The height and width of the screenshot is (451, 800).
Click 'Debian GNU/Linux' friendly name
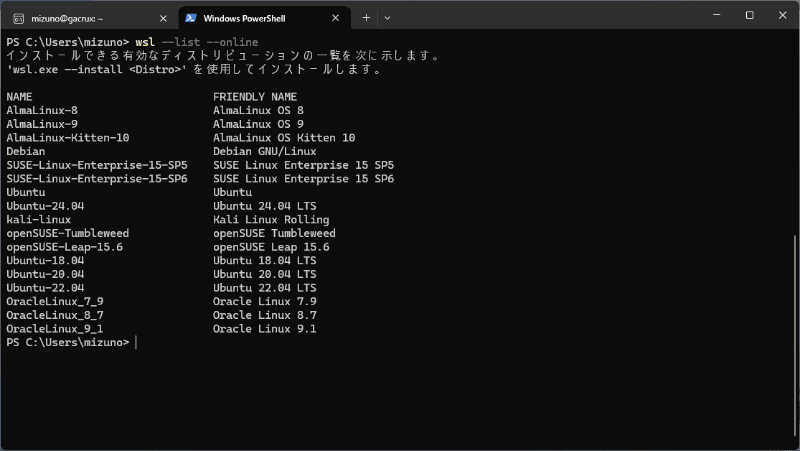(265, 152)
